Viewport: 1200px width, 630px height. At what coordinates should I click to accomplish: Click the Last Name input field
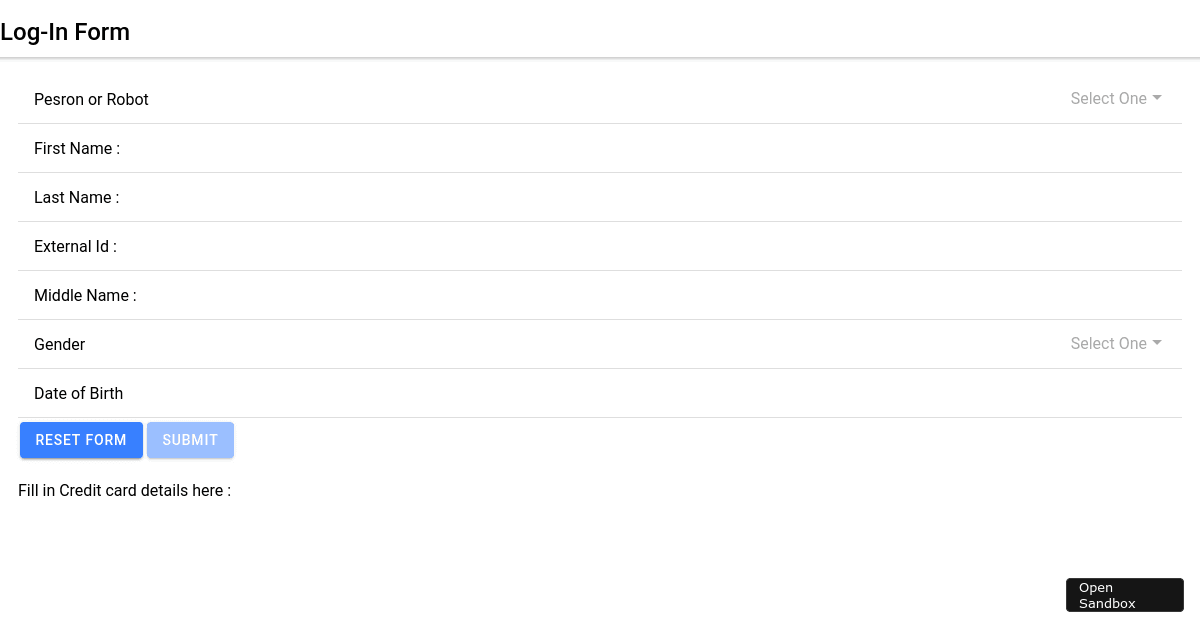click(x=600, y=197)
